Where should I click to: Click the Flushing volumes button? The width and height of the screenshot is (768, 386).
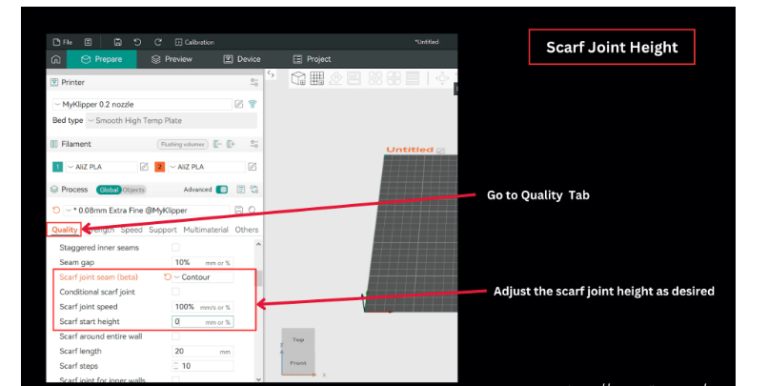182,144
